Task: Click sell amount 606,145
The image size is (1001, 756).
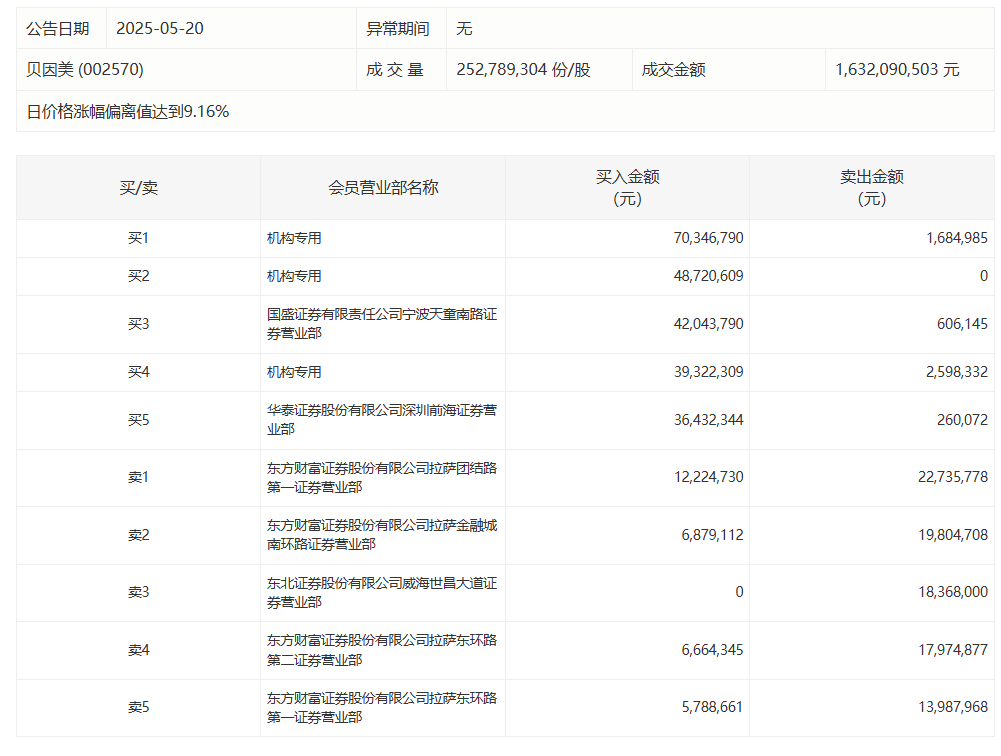Action: 962,324
